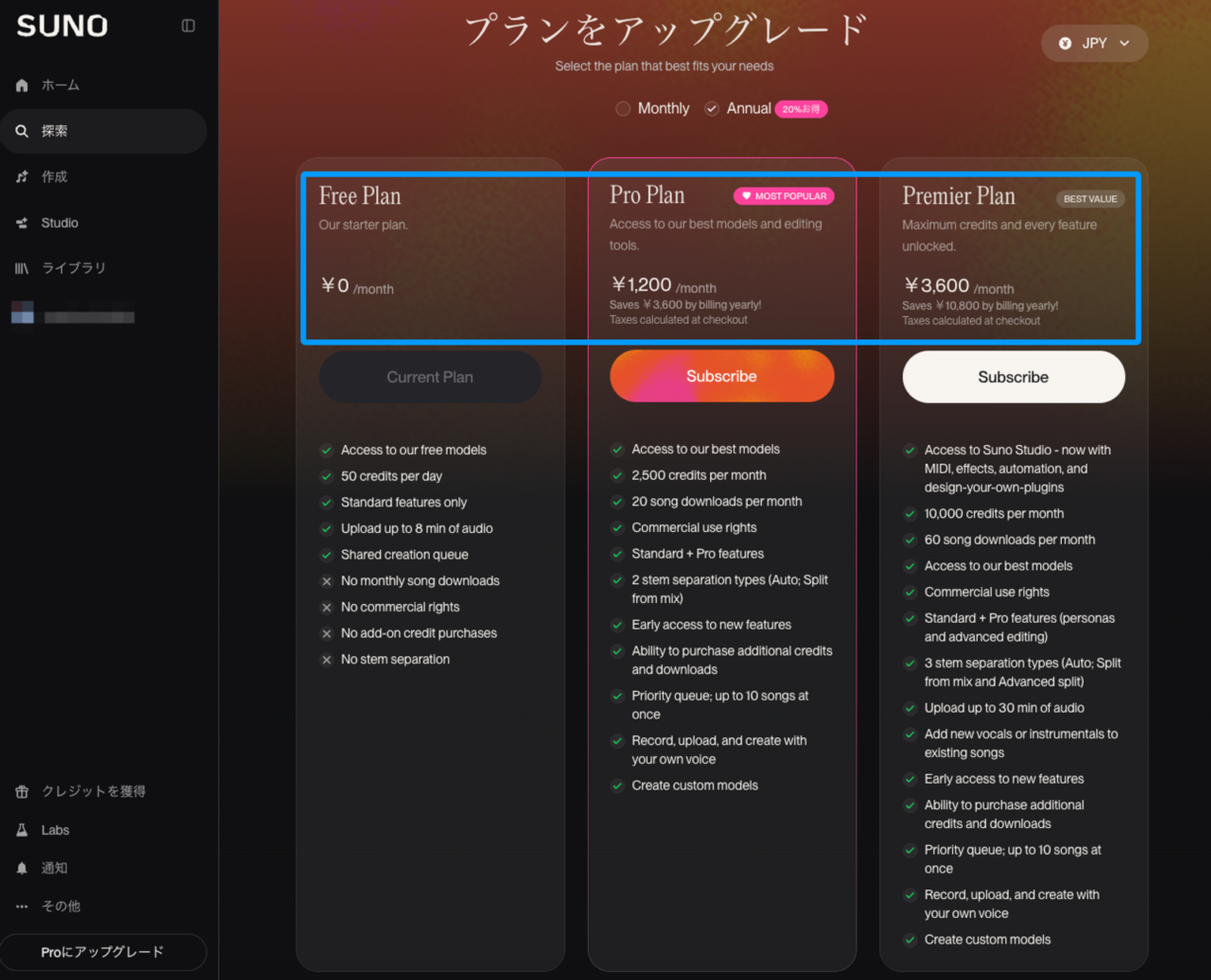Open the Studio menu item
Screen dimensions: 1211x980
[x=103, y=222]
